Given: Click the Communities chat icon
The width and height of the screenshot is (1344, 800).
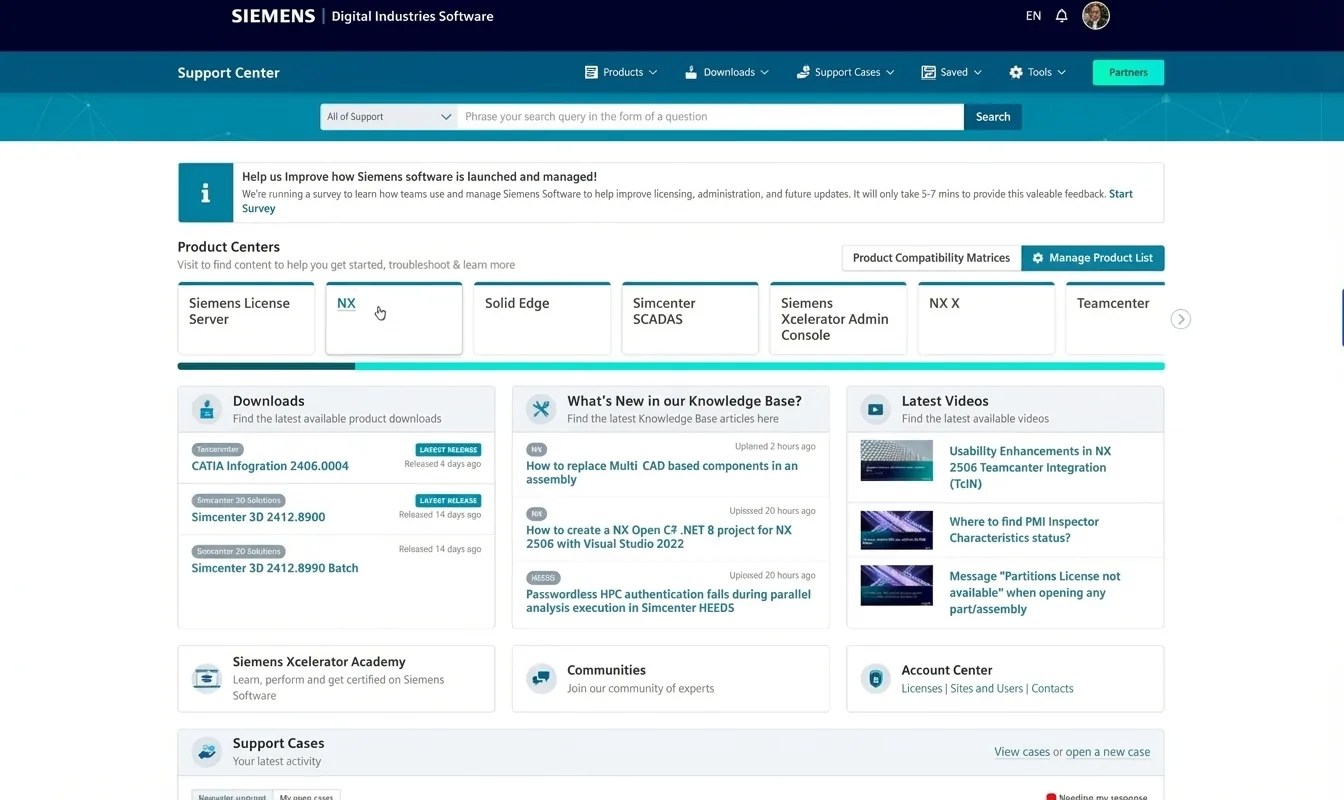Looking at the screenshot, I should point(541,678).
